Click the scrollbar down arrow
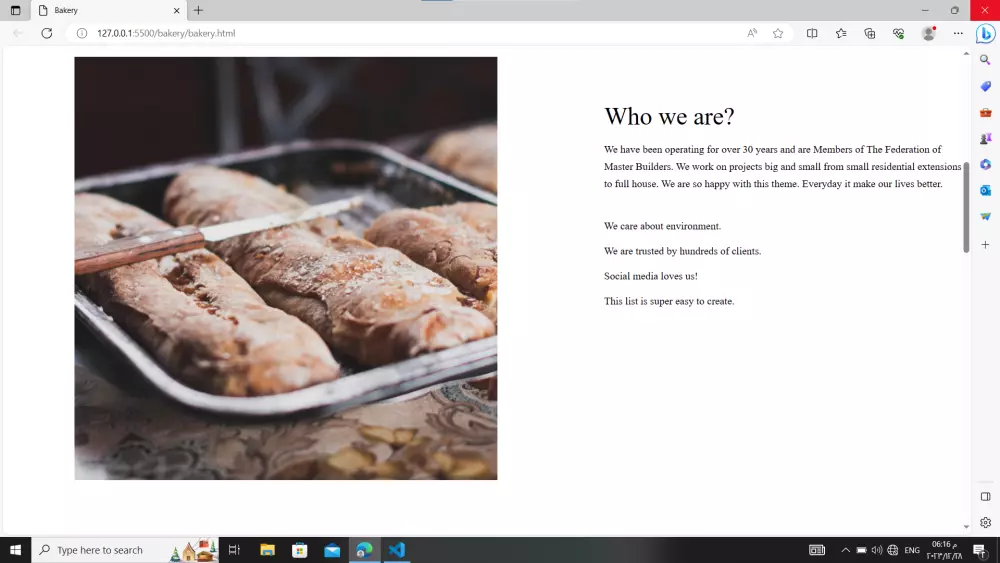 pyautogui.click(x=966, y=527)
